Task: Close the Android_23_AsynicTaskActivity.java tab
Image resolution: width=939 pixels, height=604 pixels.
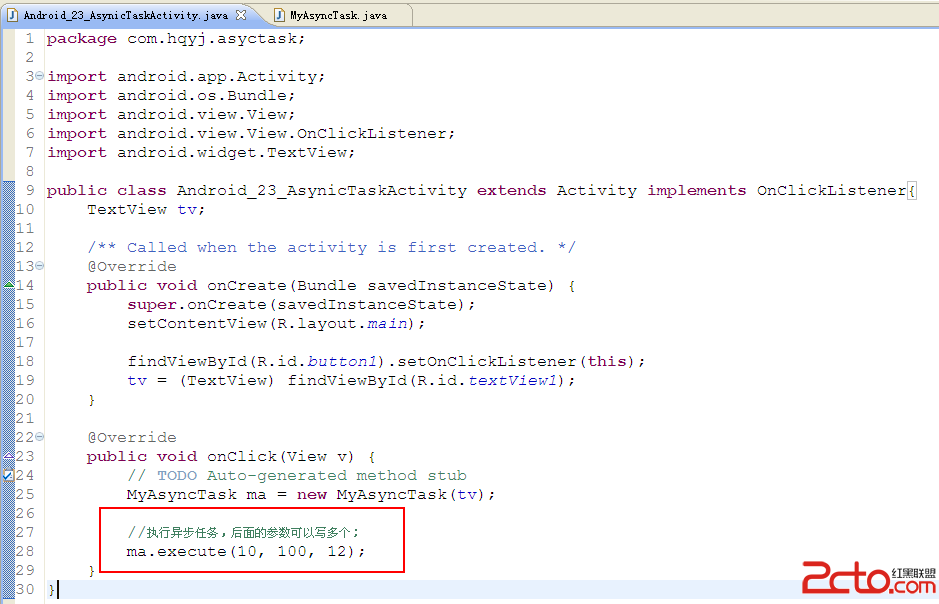Action: tap(241, 15)
